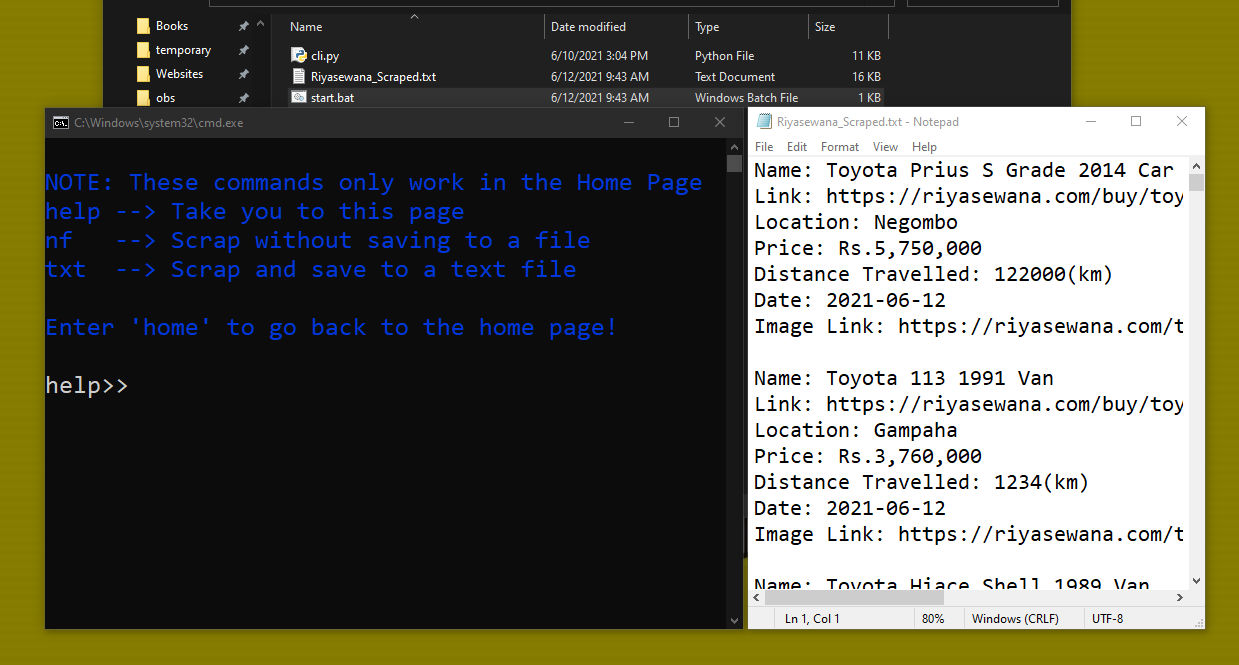
Task: Open the Notepad Format menu
Action: [840, 147]
